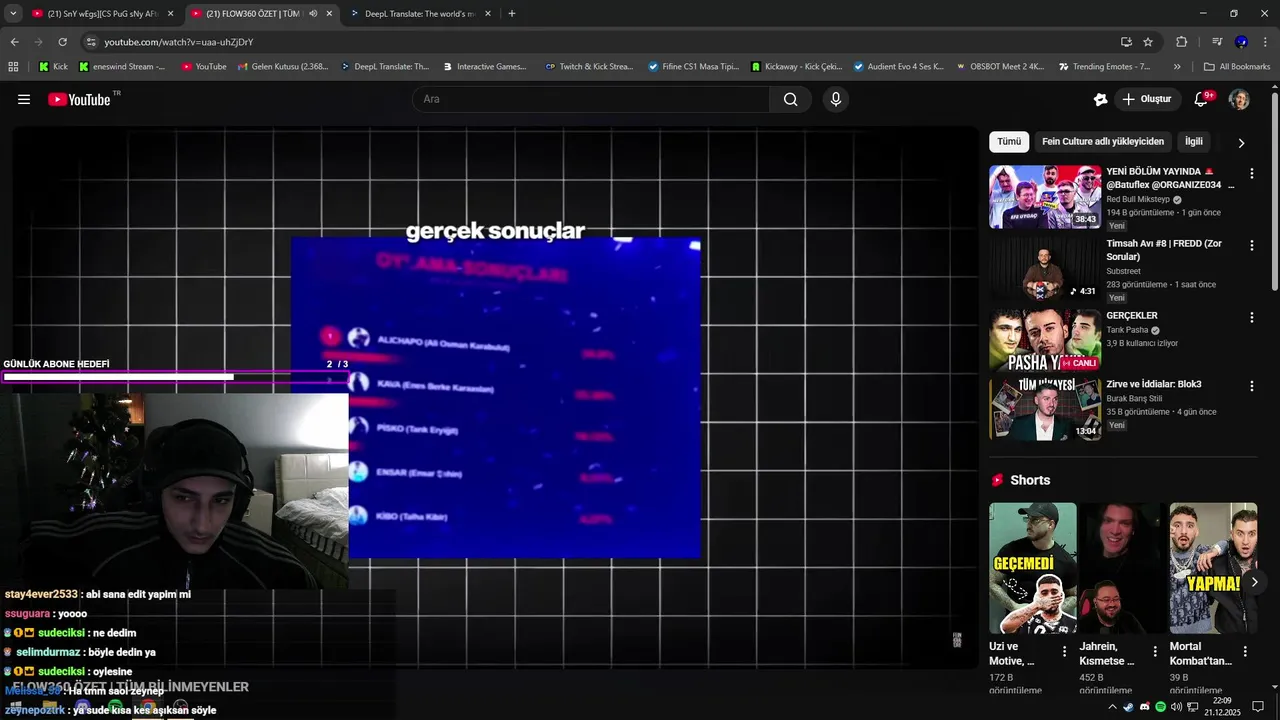Open the GERÇEKLER live stream thumbnail

click(1045, 340)
